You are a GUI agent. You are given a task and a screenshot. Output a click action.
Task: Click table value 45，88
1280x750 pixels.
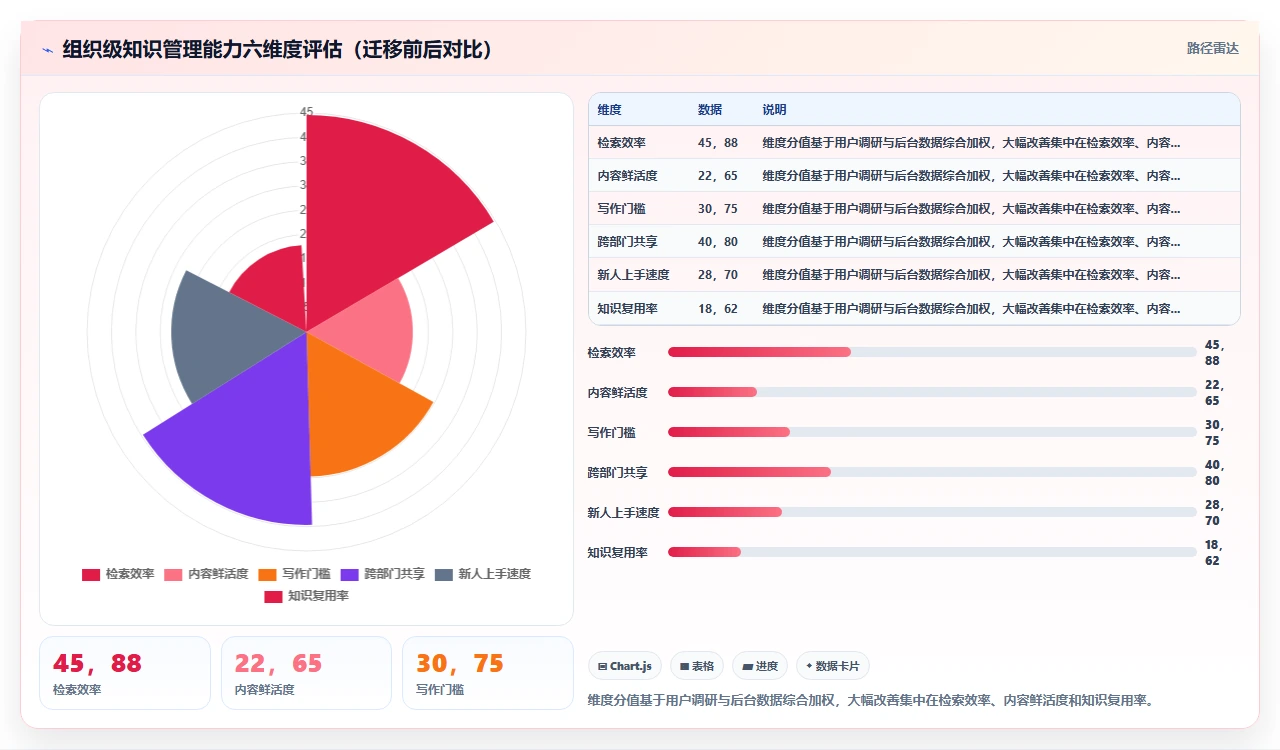click(718, 143)
